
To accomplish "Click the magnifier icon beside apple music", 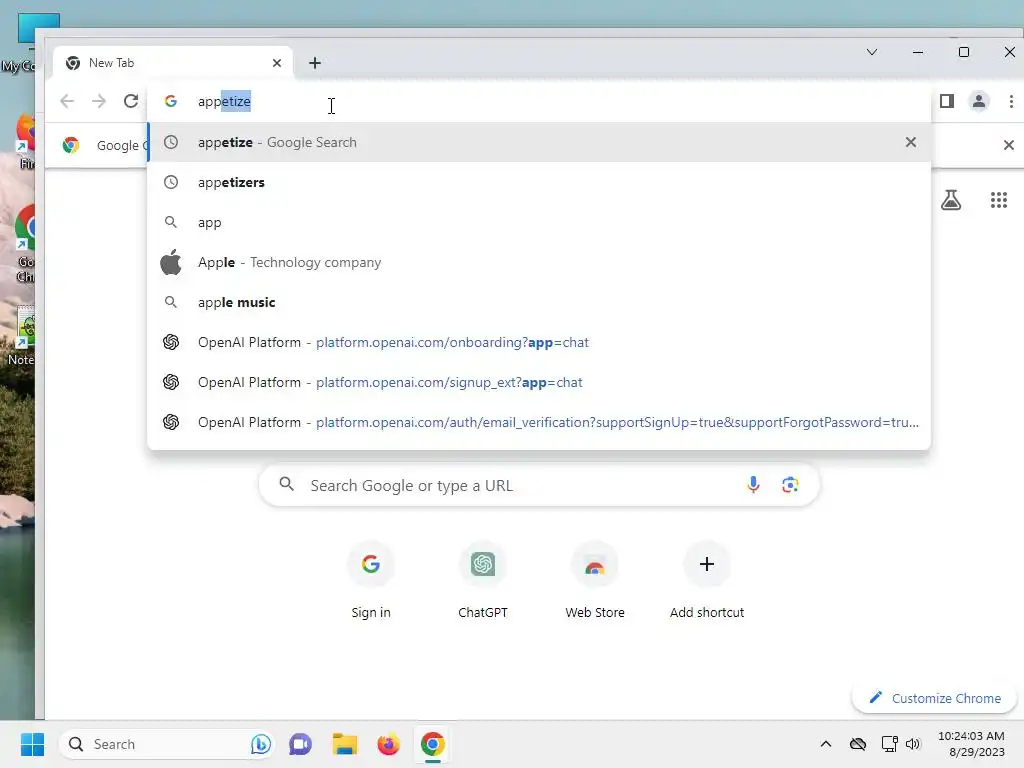I will (x=170, y=302).
